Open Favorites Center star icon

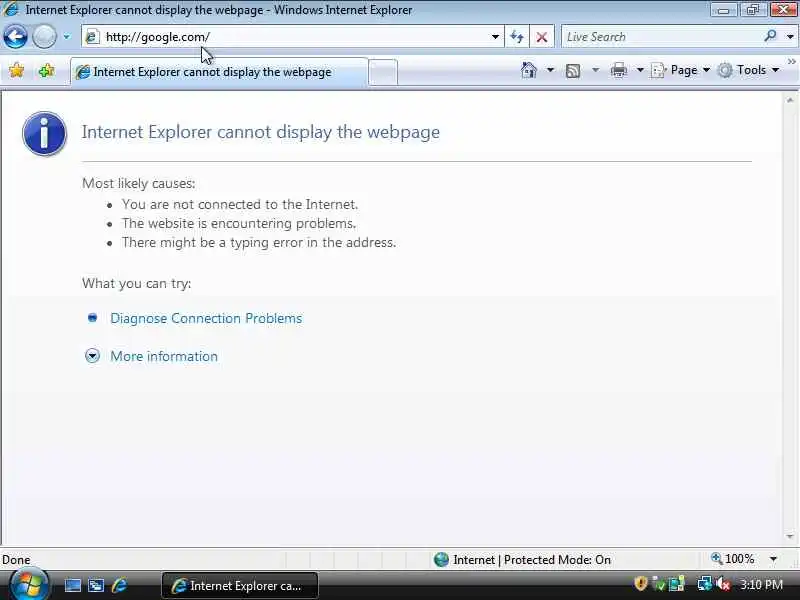[x=16, y=70]
